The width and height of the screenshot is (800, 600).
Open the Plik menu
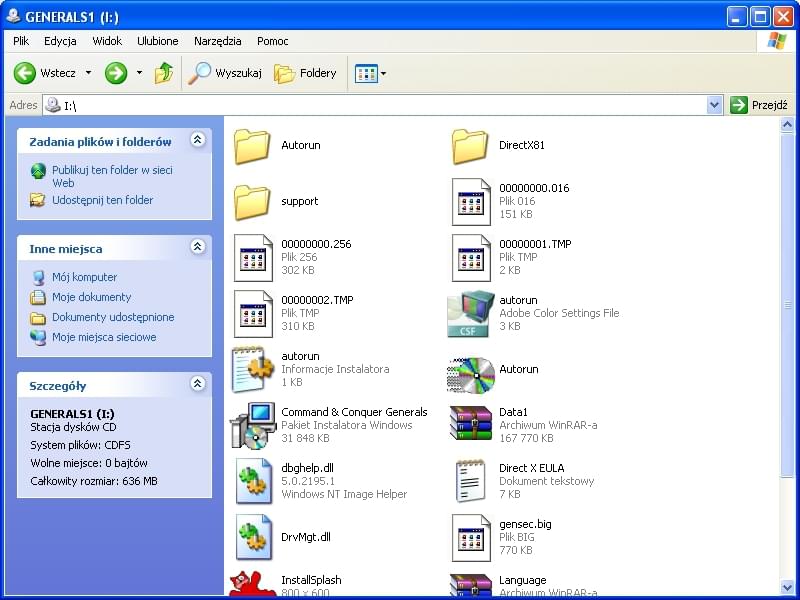21,41
